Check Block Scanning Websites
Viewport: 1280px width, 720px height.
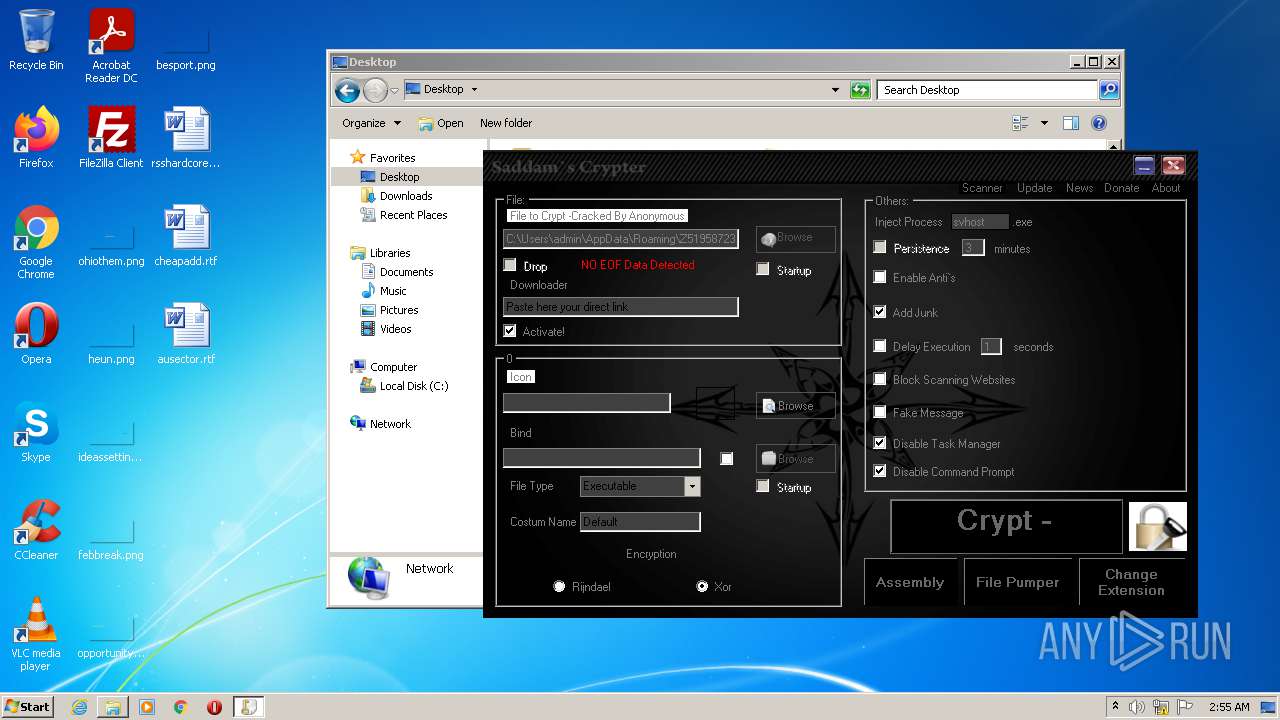(880, 379)
